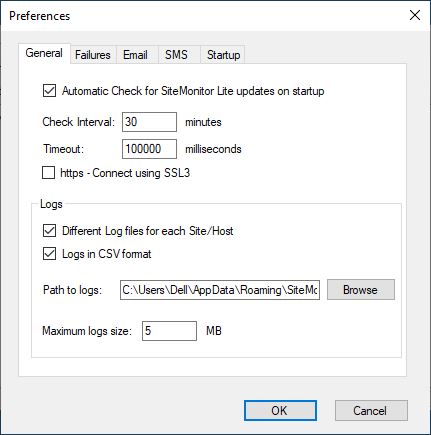Disable automatic check for SiteMonitor Lite updates

(x=49, y=91)
